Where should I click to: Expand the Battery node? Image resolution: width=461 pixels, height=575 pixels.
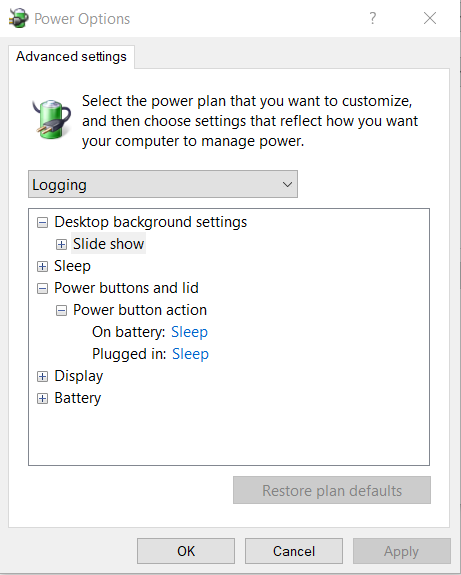(x=43, y=398)
